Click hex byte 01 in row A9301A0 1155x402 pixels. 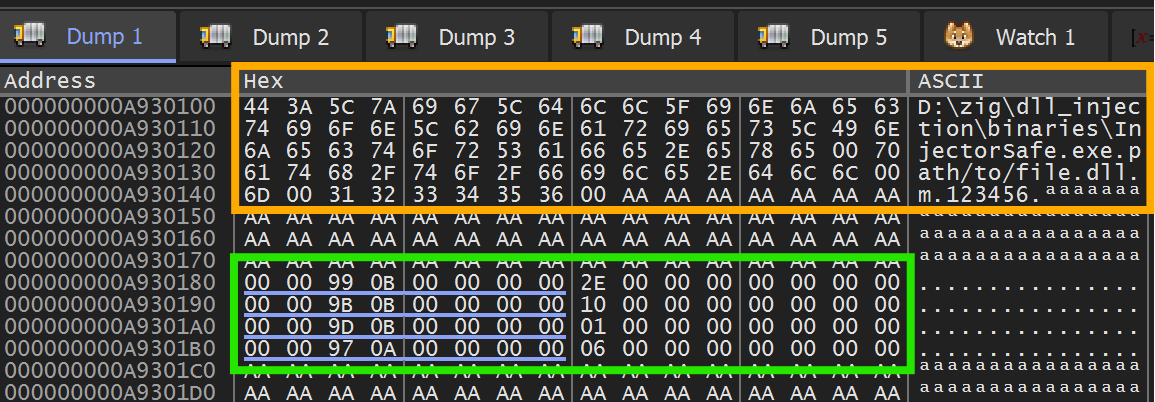594,326
